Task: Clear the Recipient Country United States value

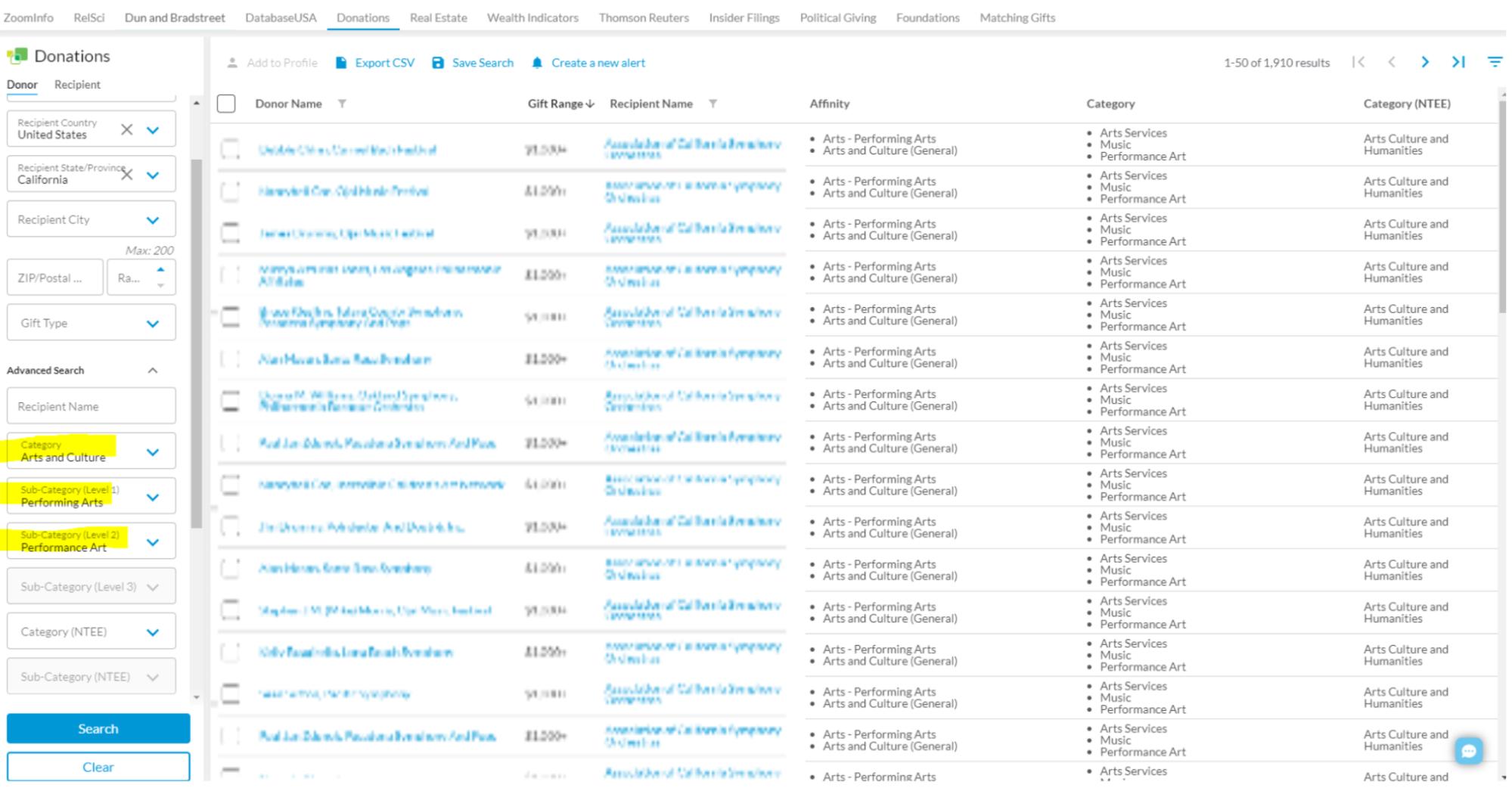Action: 127,129
